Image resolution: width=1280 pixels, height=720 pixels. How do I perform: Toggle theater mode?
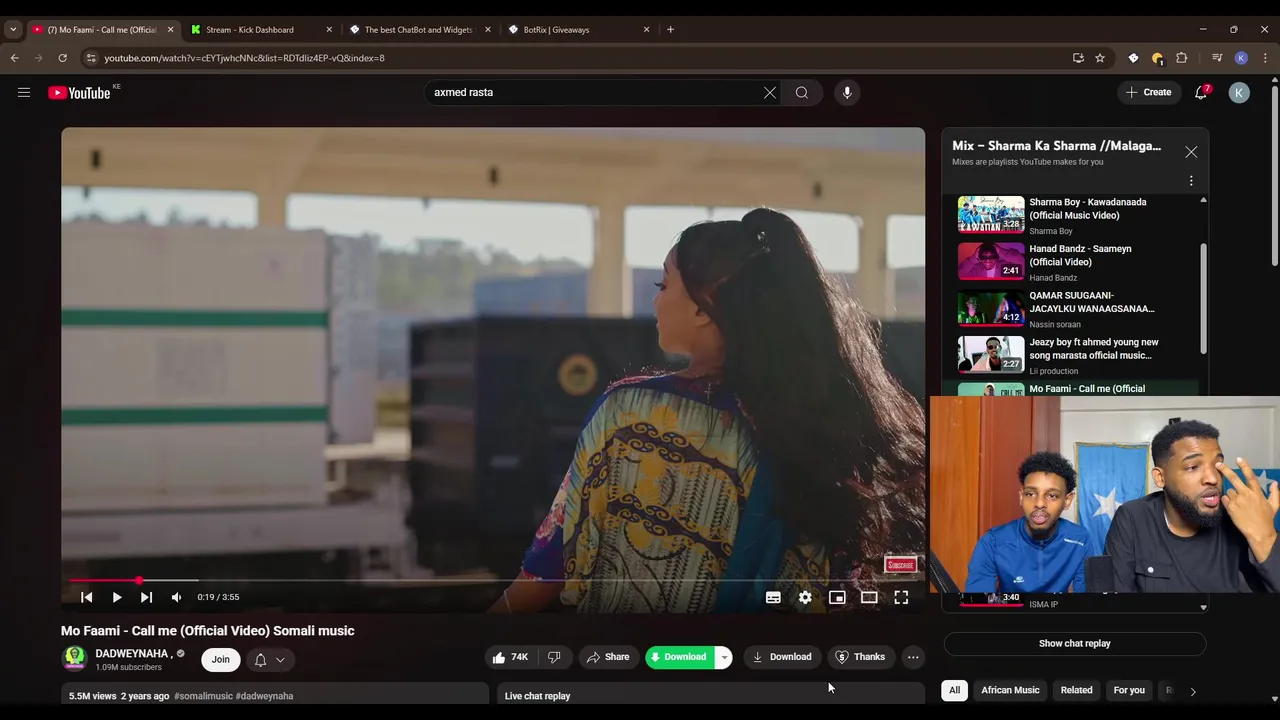point(869,597)
